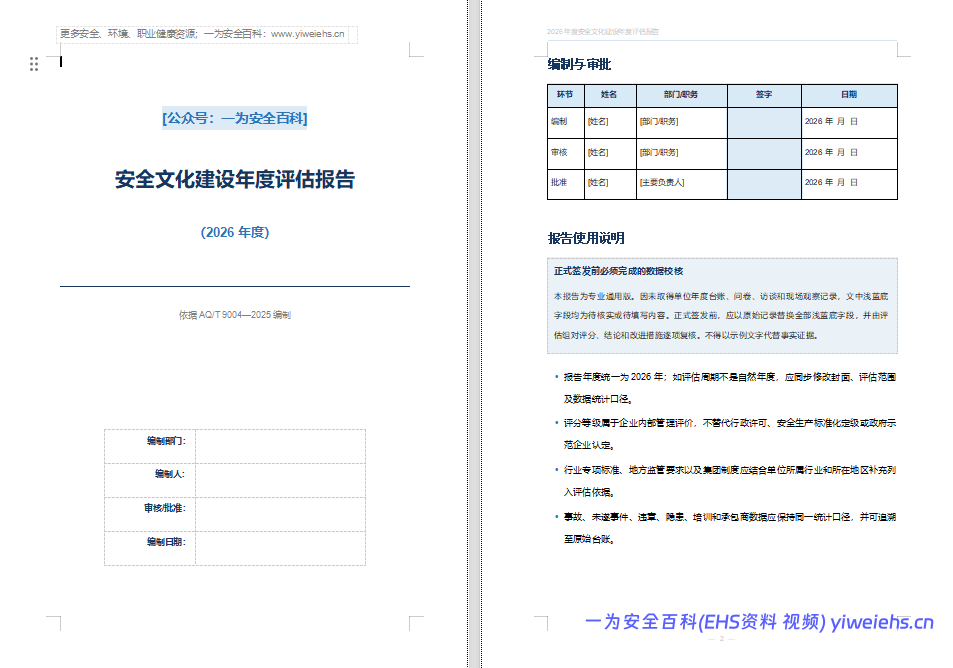The image size is (953, 668).
Task: Click the blank signature cell in the 批准 row
Action: pos(764,184)
